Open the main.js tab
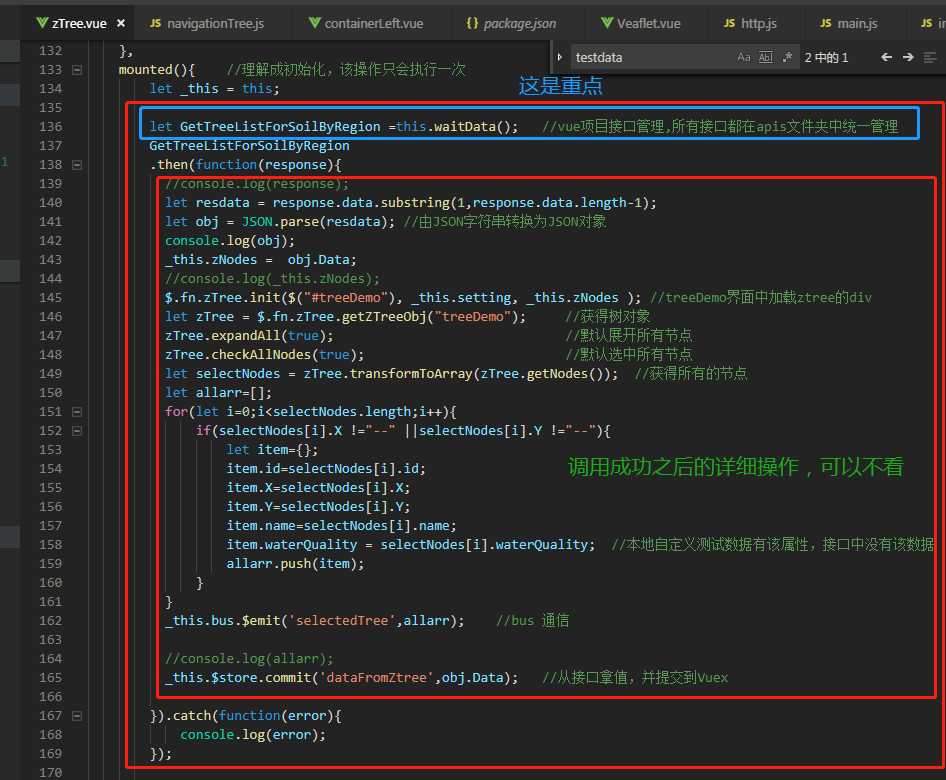The height and width of the screenshot is (780, 946). click(x=849, y=24)
